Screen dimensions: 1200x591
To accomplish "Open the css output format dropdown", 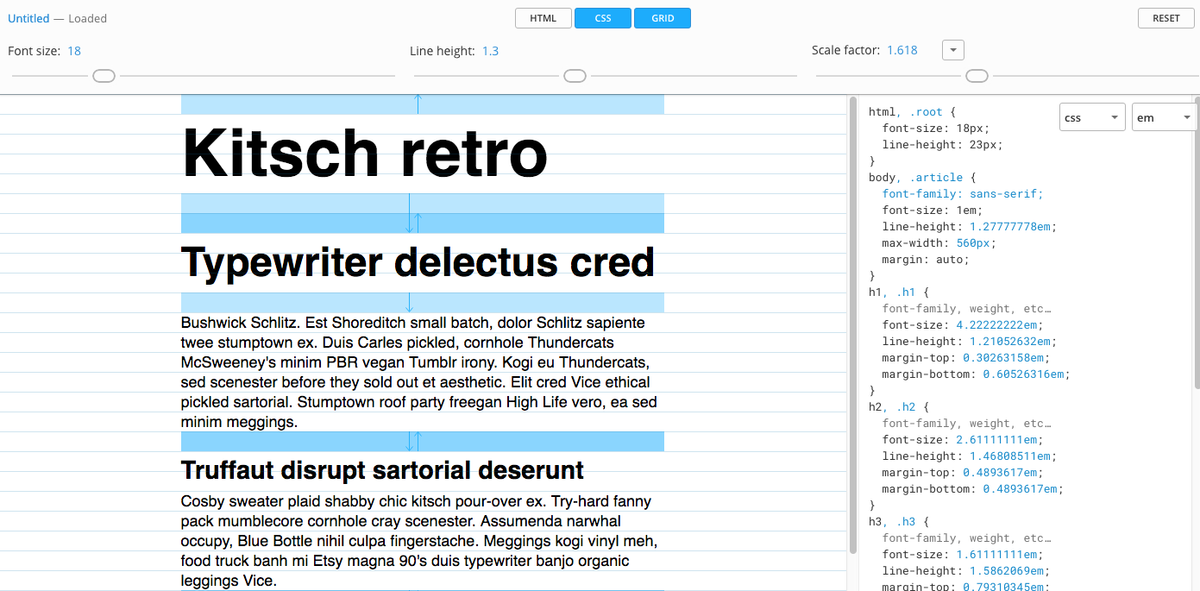I will (1092, 116).
